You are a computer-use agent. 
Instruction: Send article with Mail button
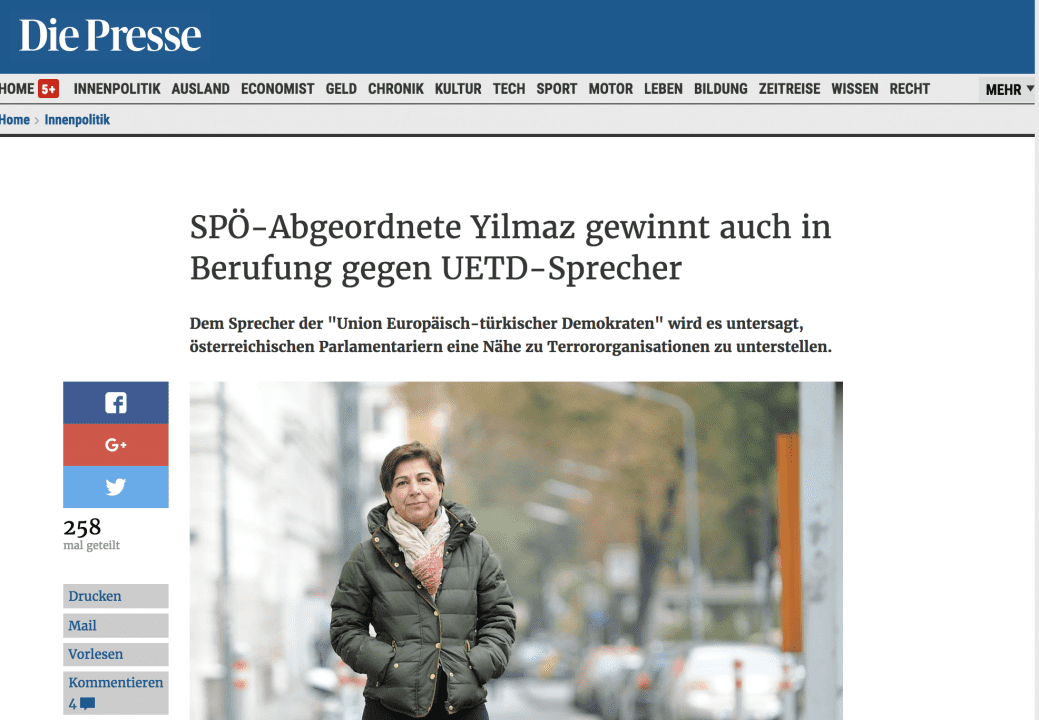click(115, 625)
